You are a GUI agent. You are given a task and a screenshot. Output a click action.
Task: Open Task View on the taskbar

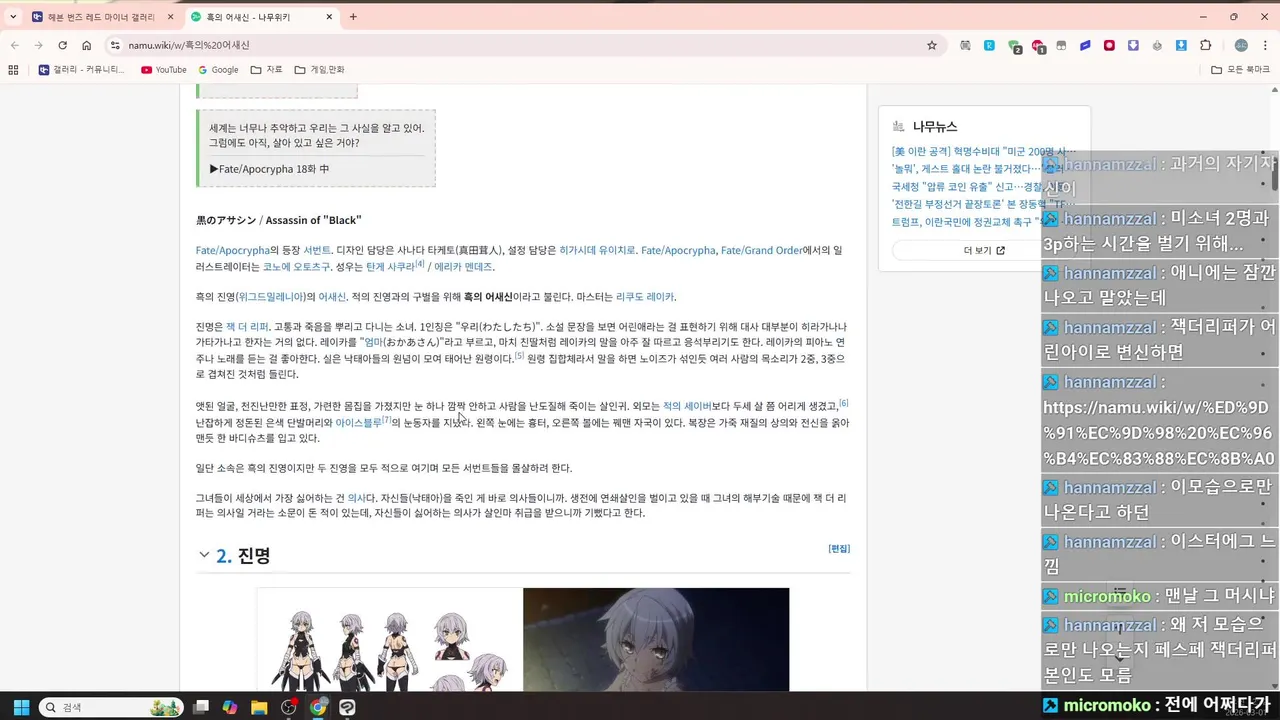[201, 707]
